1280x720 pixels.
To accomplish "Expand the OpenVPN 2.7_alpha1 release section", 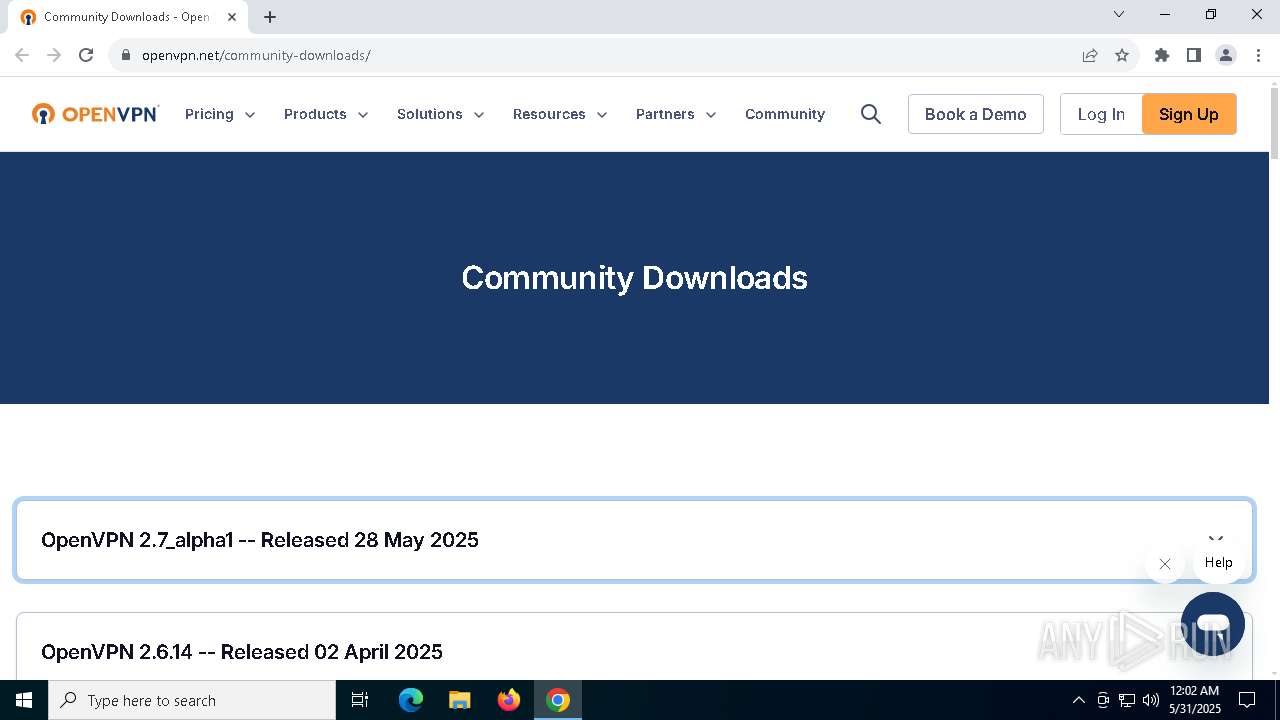I will [635, 540].
